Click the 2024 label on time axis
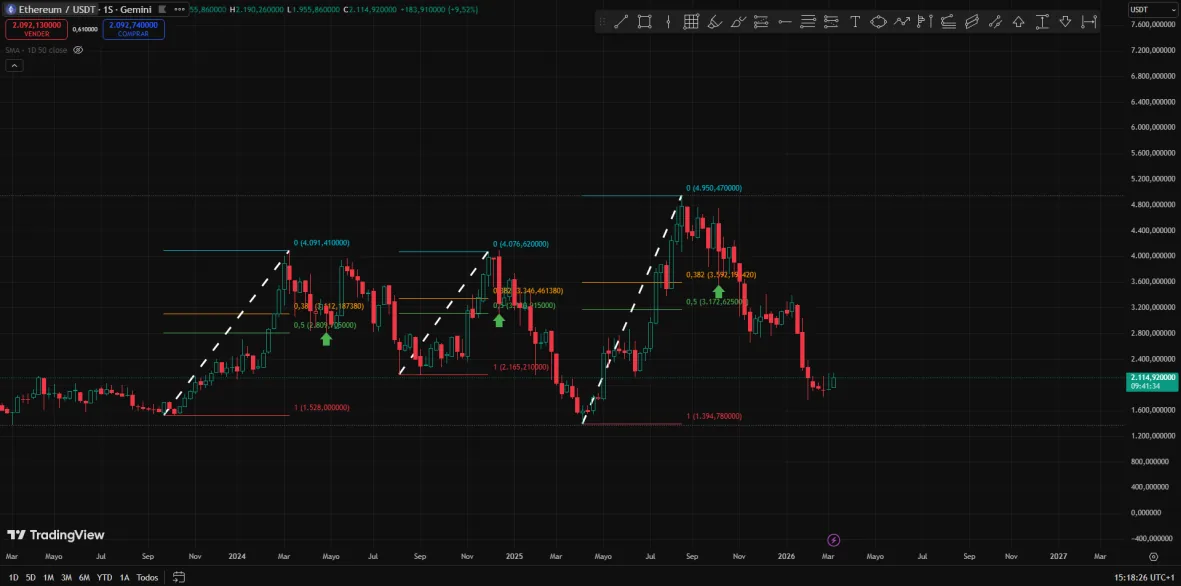 pyautogui.click(x=237, y=557)
